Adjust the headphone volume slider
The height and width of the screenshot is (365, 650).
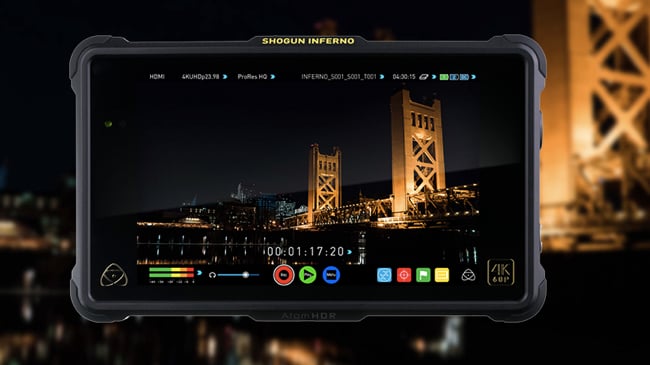pyautogui.click(x=239, y=275)
